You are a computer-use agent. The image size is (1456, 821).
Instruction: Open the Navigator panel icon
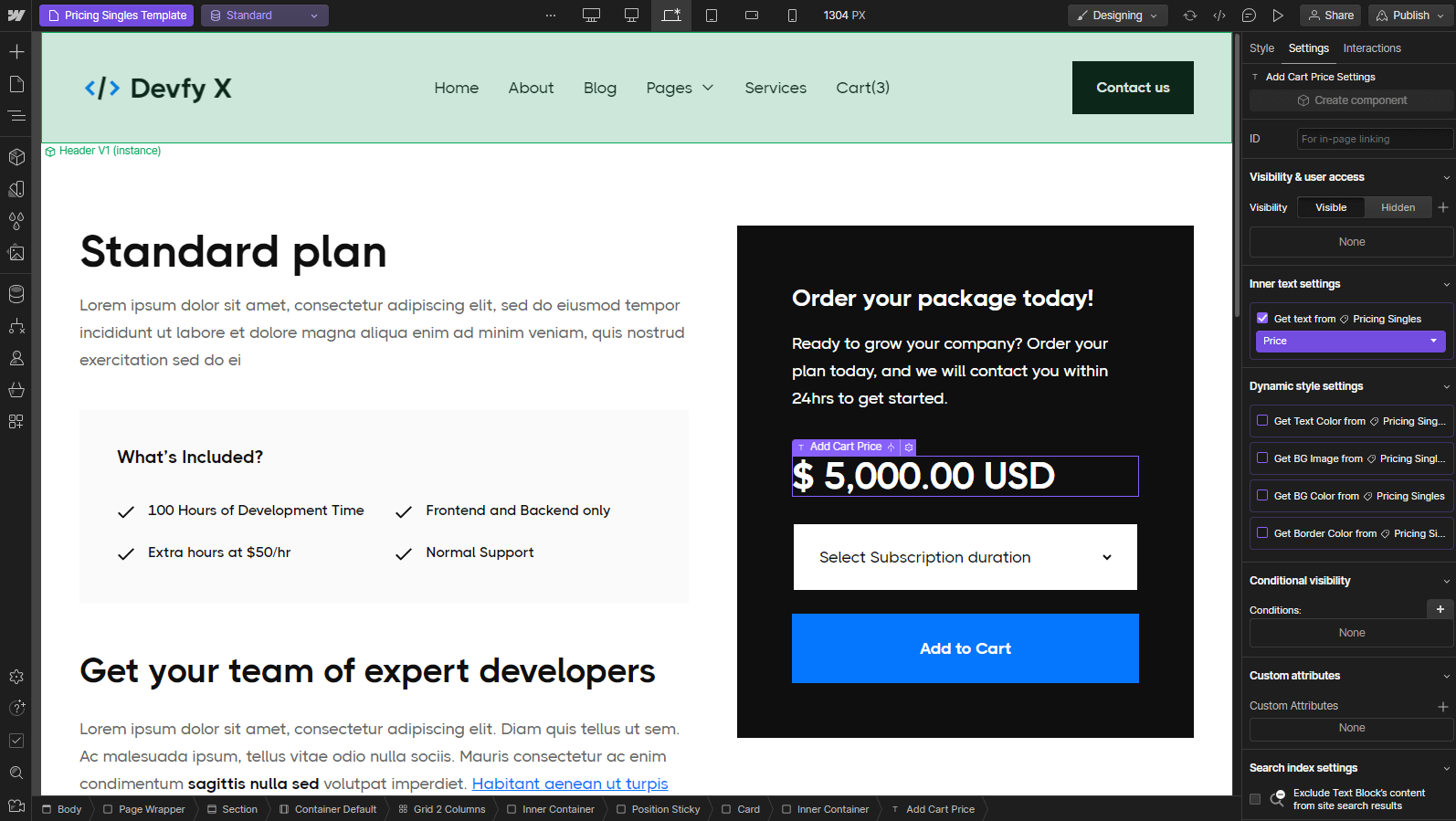point(16,116)
